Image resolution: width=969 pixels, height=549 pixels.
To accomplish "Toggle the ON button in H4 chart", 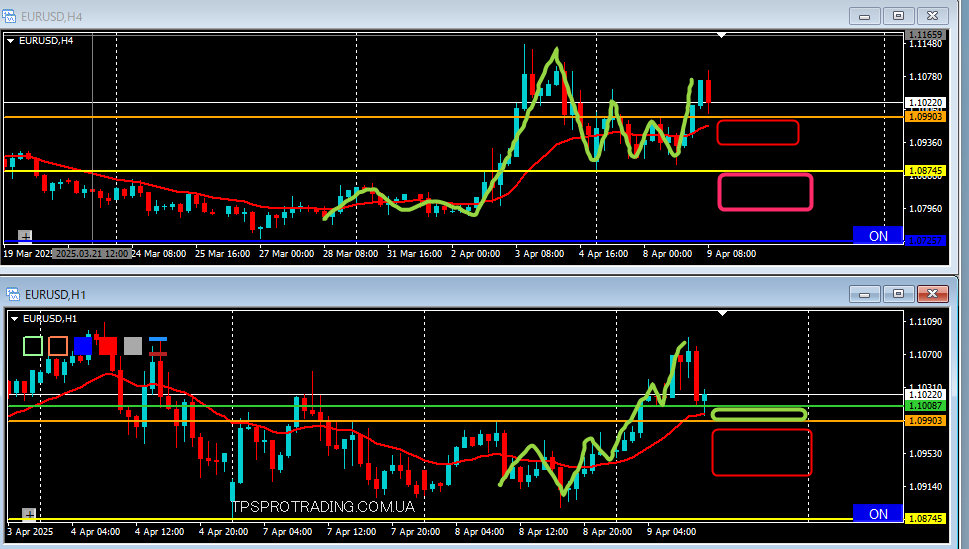I will point(878,236).
